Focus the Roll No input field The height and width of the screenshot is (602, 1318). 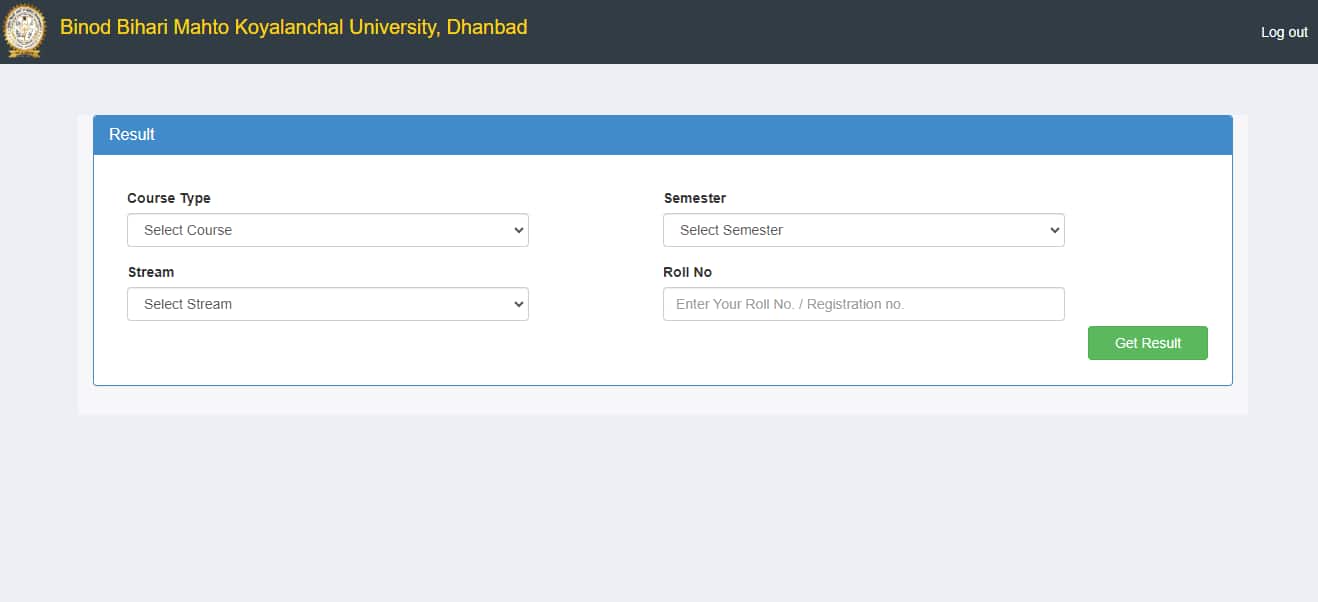click(x=864, y=304)
